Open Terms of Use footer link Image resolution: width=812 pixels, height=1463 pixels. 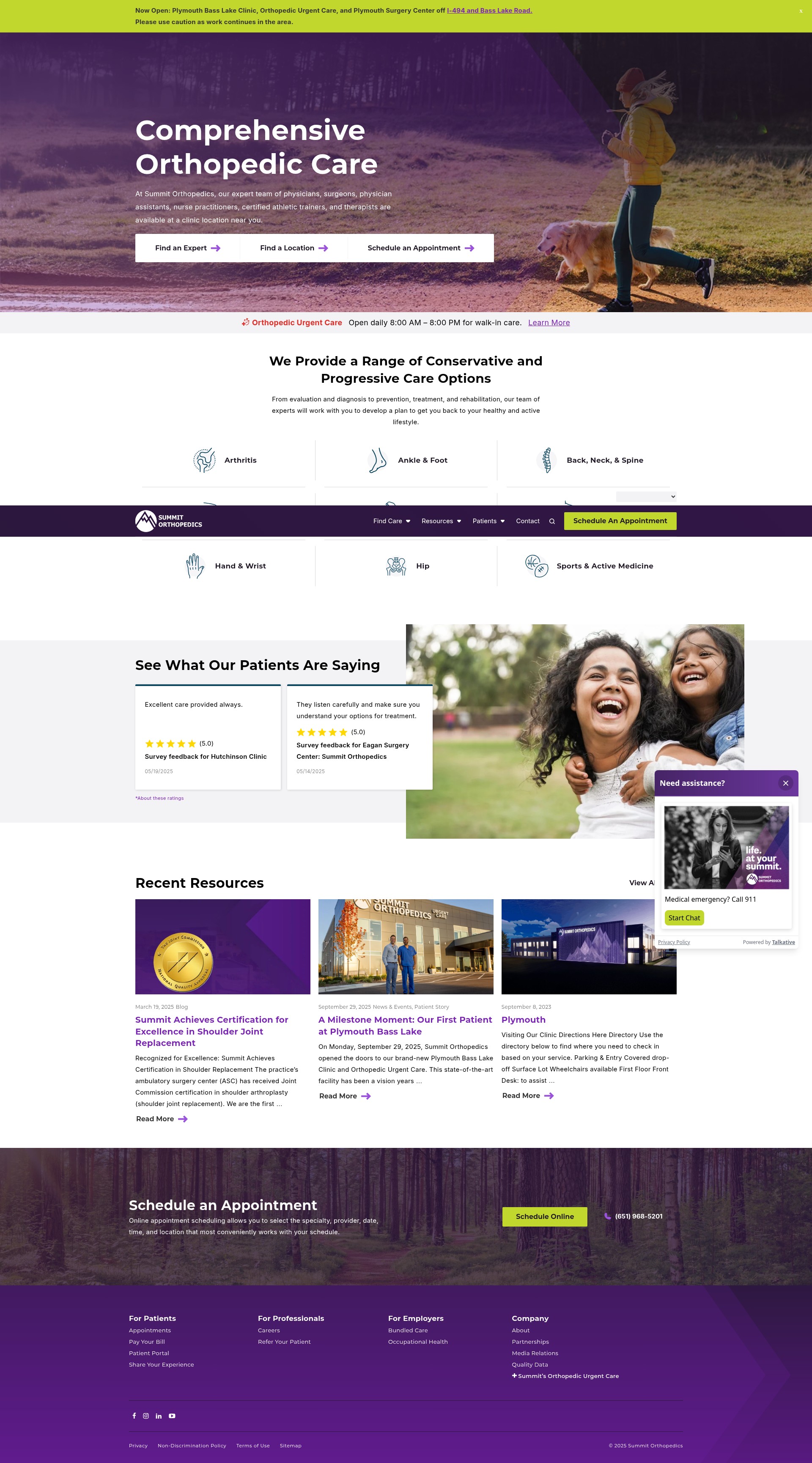click(x=253, y=1445)
